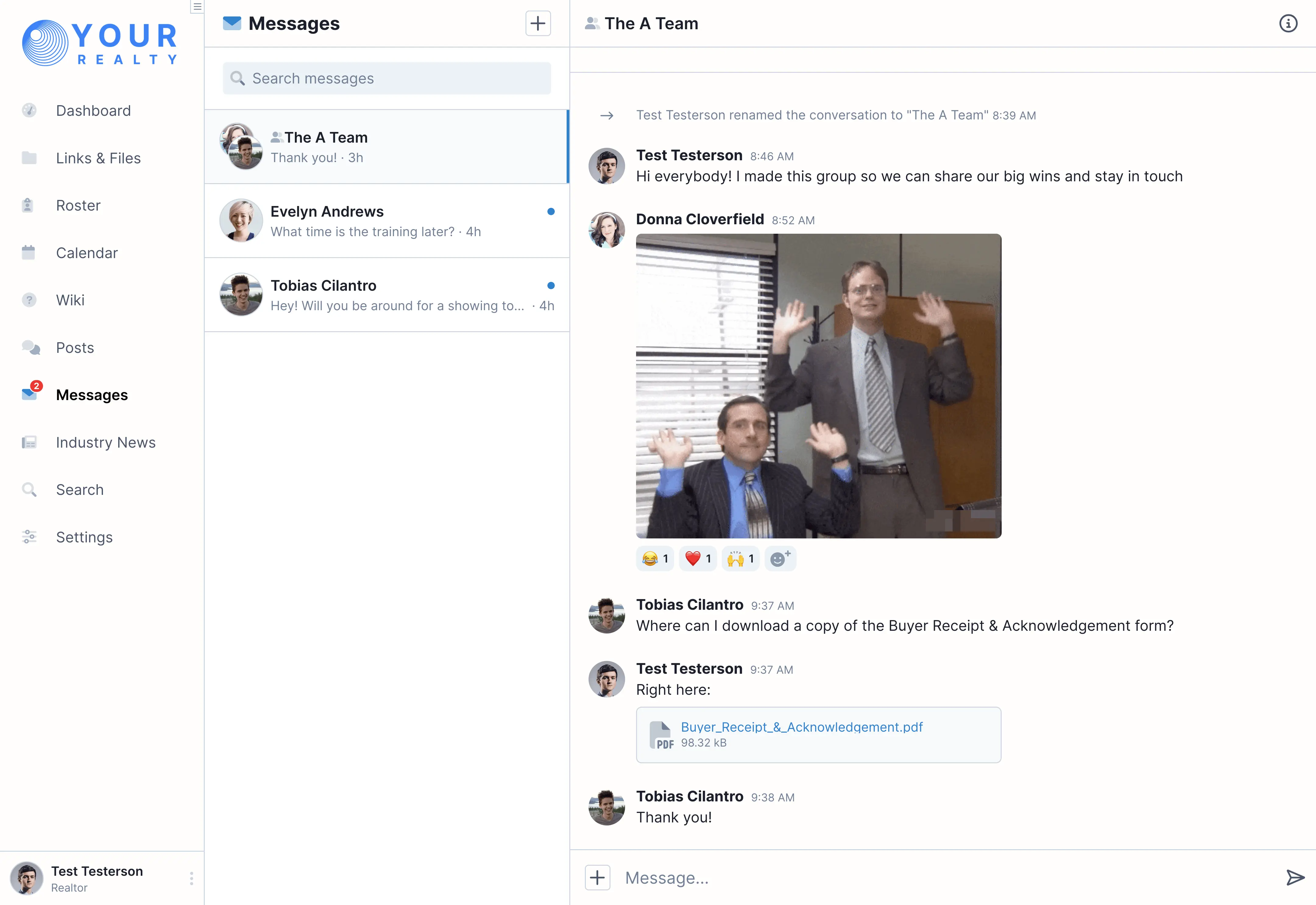Toggle the red heart reaction
This screenshot has width=1316, height=905.
pyautogui.click(x=698, y=559)
